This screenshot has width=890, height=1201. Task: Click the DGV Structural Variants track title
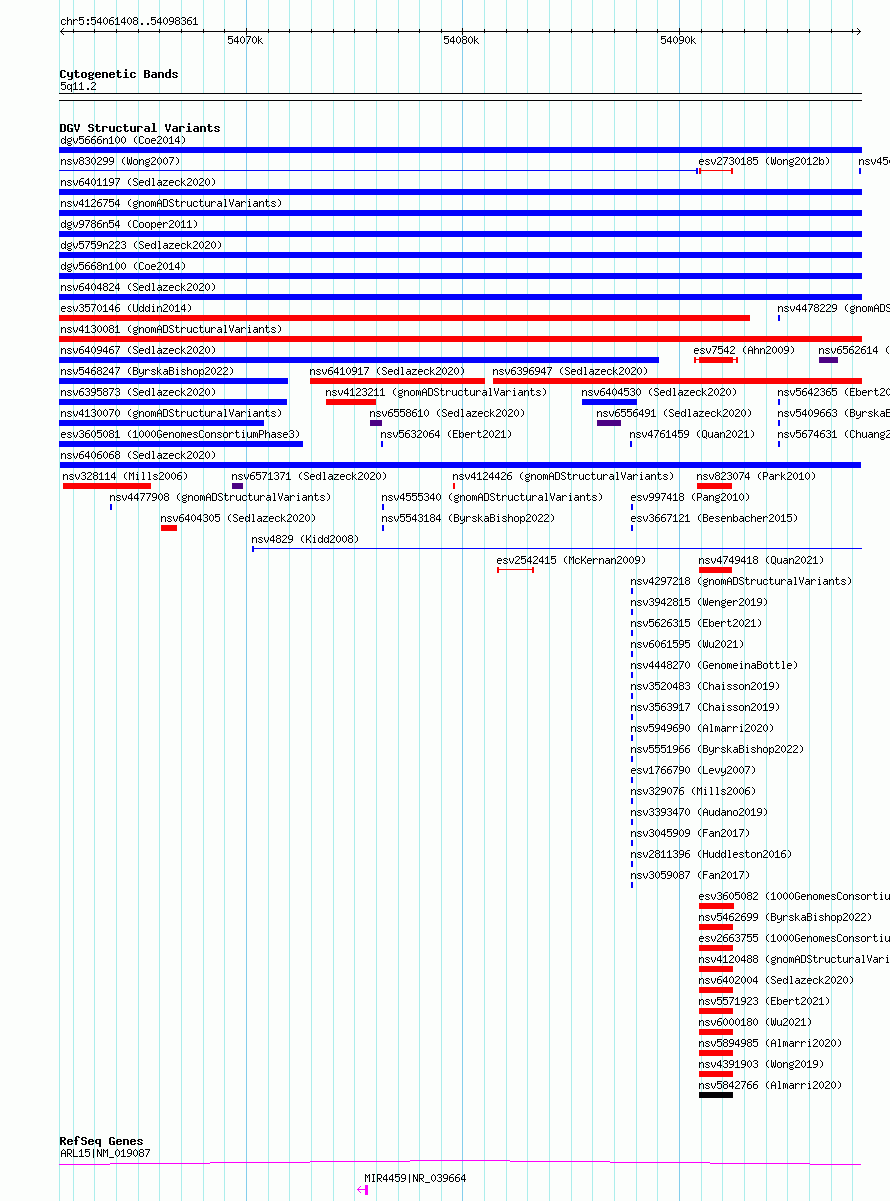(140, 128)
